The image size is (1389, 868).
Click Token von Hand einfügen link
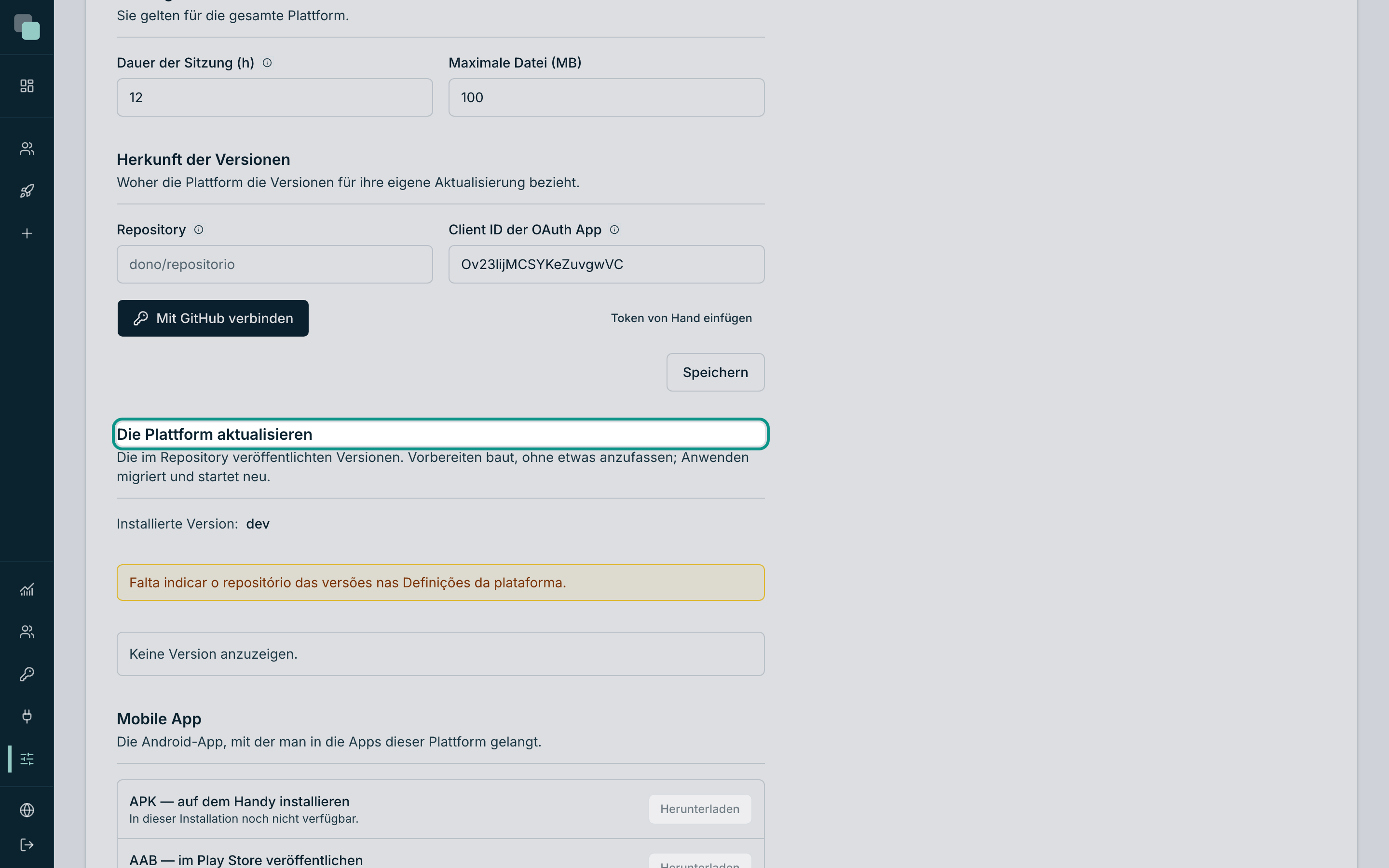(681, 318)
